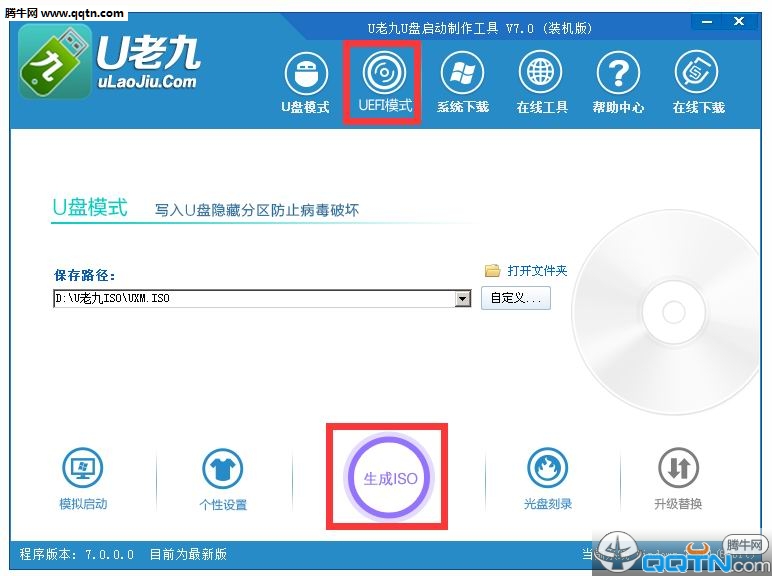Click the 生成ISO circular button
The height and width of the screenshot is (576, 772).
pyautogui.click(x=389, y=478)
